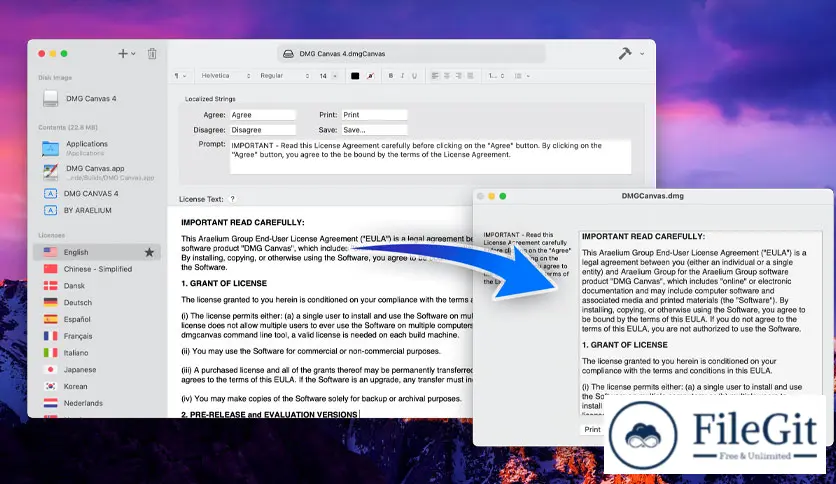The width and height of the screenshot is (836, 484).
Task: Click the 1. GRANT OF LICENSE heading in editor
Action: (224, 283)
